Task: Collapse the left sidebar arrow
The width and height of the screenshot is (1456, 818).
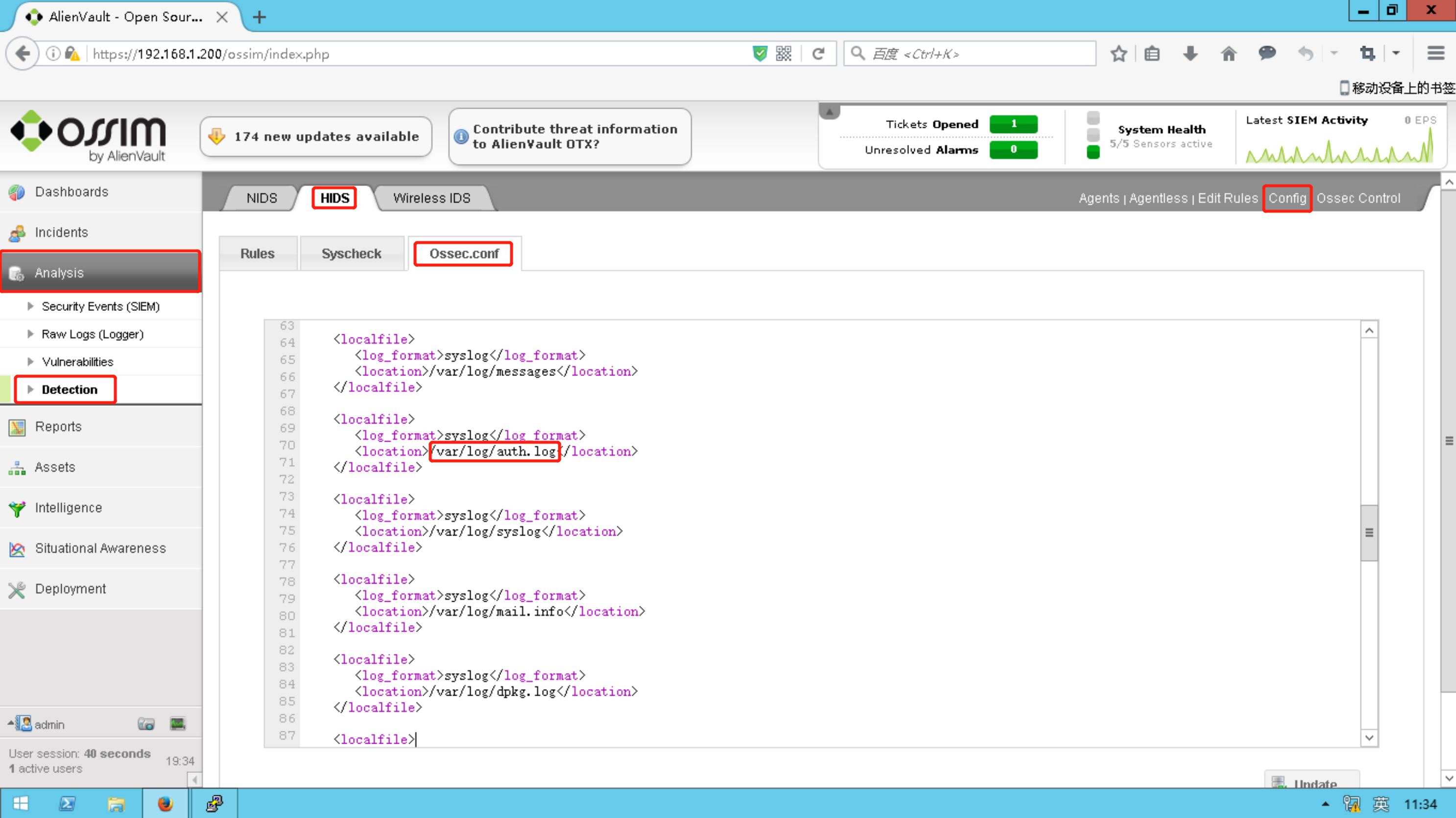Action: tap(194, 780)
